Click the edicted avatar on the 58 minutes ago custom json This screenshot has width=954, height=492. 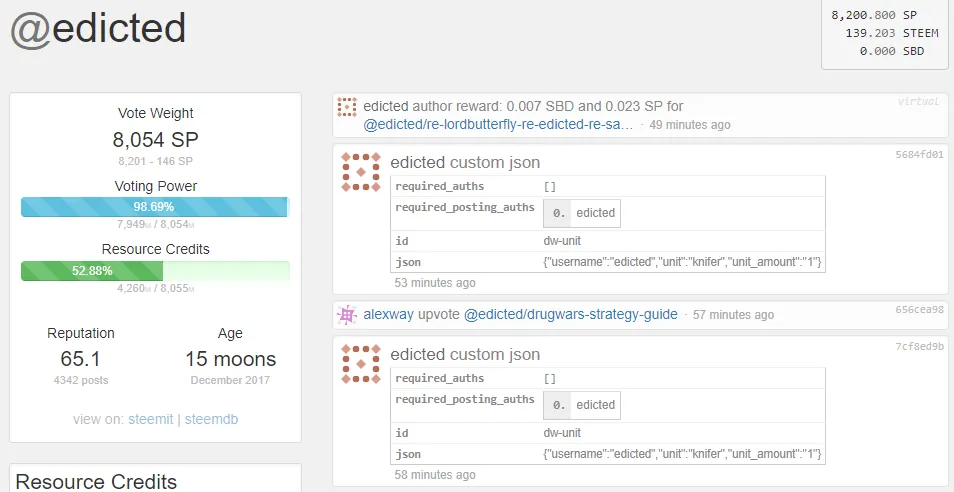click(x=361, y=364)
